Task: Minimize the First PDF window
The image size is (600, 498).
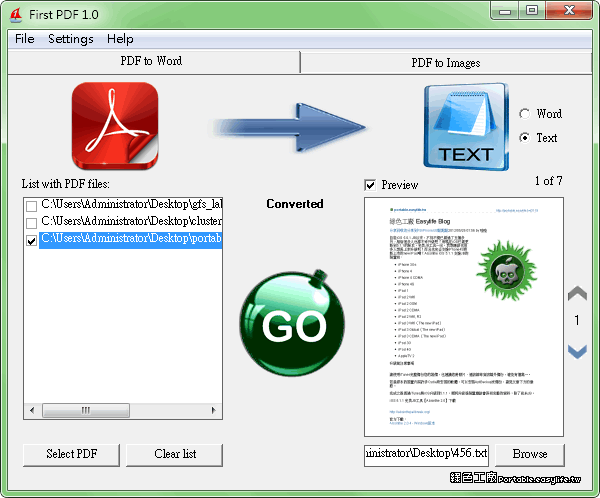Action: [505, 11]
